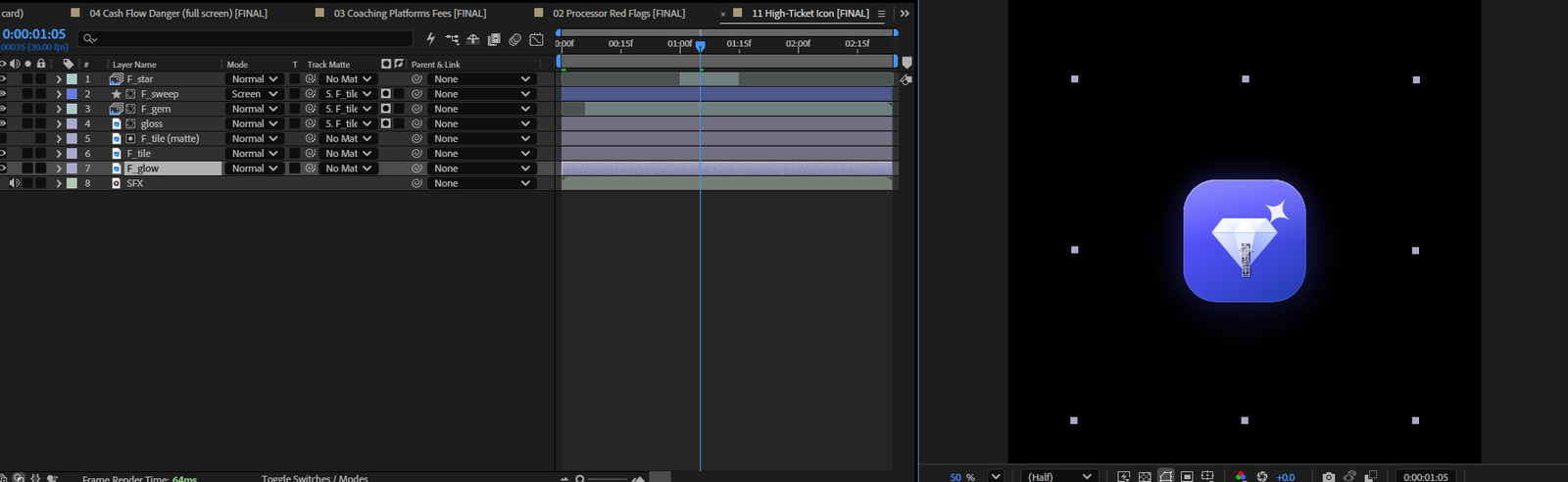This screenshot has height=482, width=1568.
Task: Click the zoom into timeline mountain icon
Action: 638,478
